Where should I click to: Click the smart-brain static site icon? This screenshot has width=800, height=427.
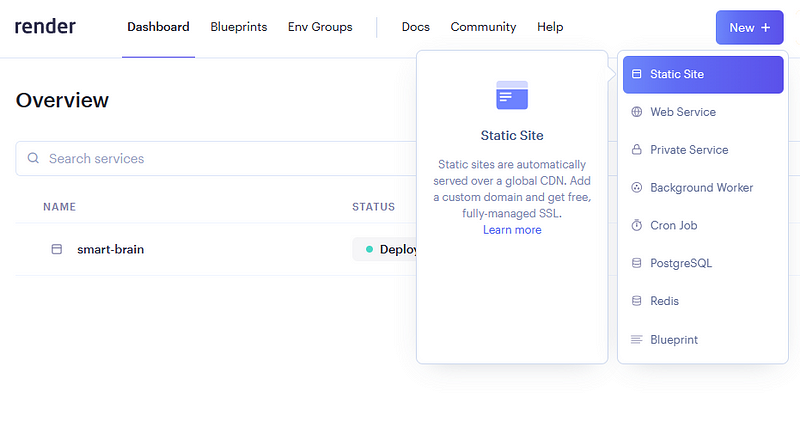pyautogui.click(x=57, y=249)
